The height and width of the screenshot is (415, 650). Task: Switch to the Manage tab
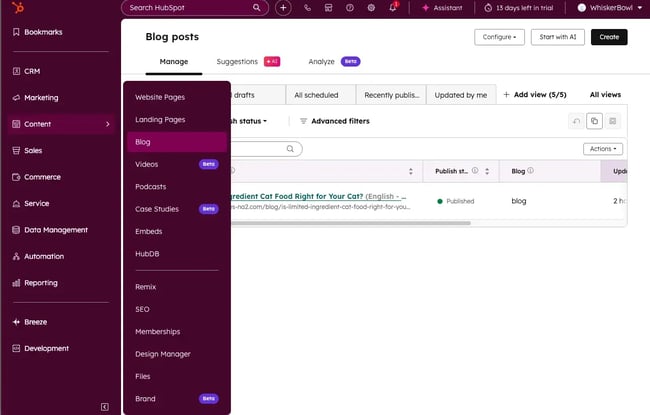[x=174, y=61]
